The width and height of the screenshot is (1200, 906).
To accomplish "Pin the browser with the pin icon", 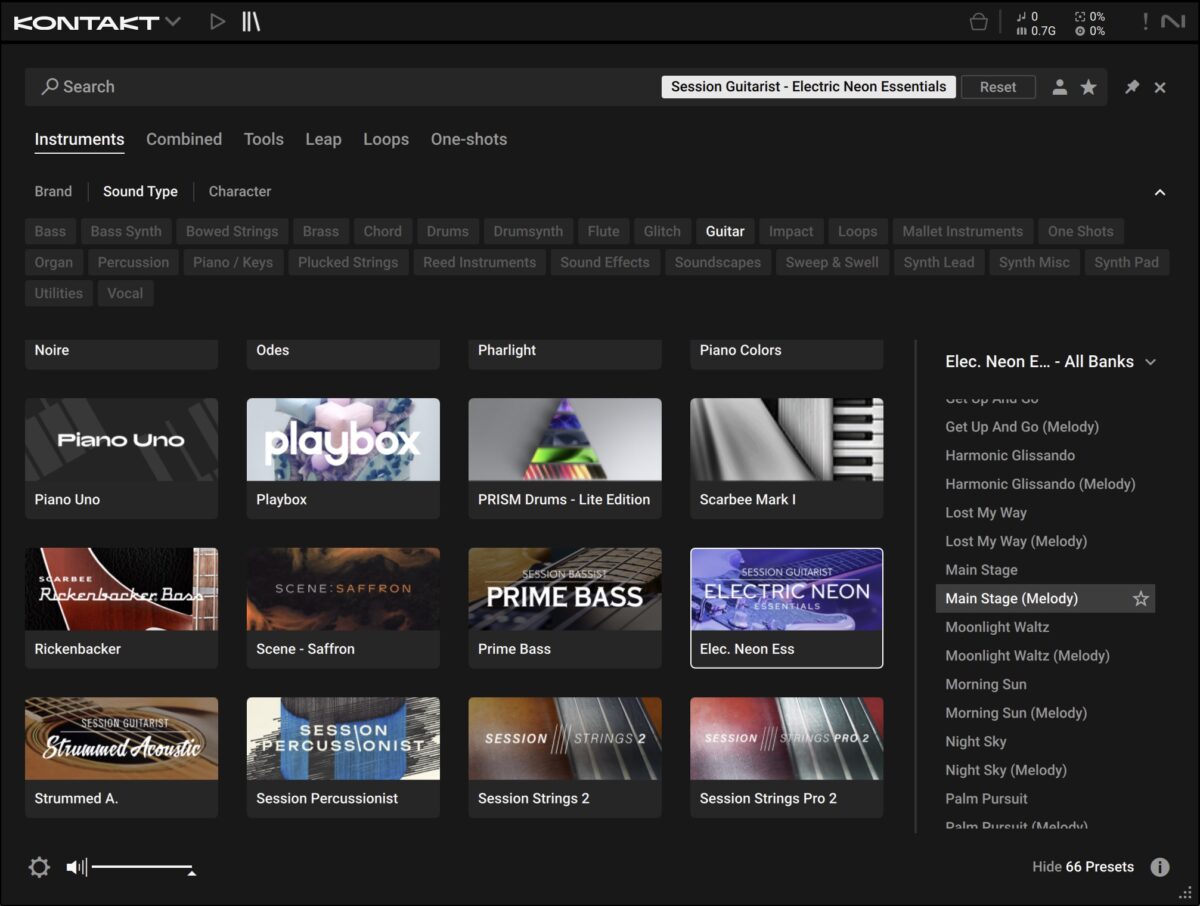I will point(1132,87).
